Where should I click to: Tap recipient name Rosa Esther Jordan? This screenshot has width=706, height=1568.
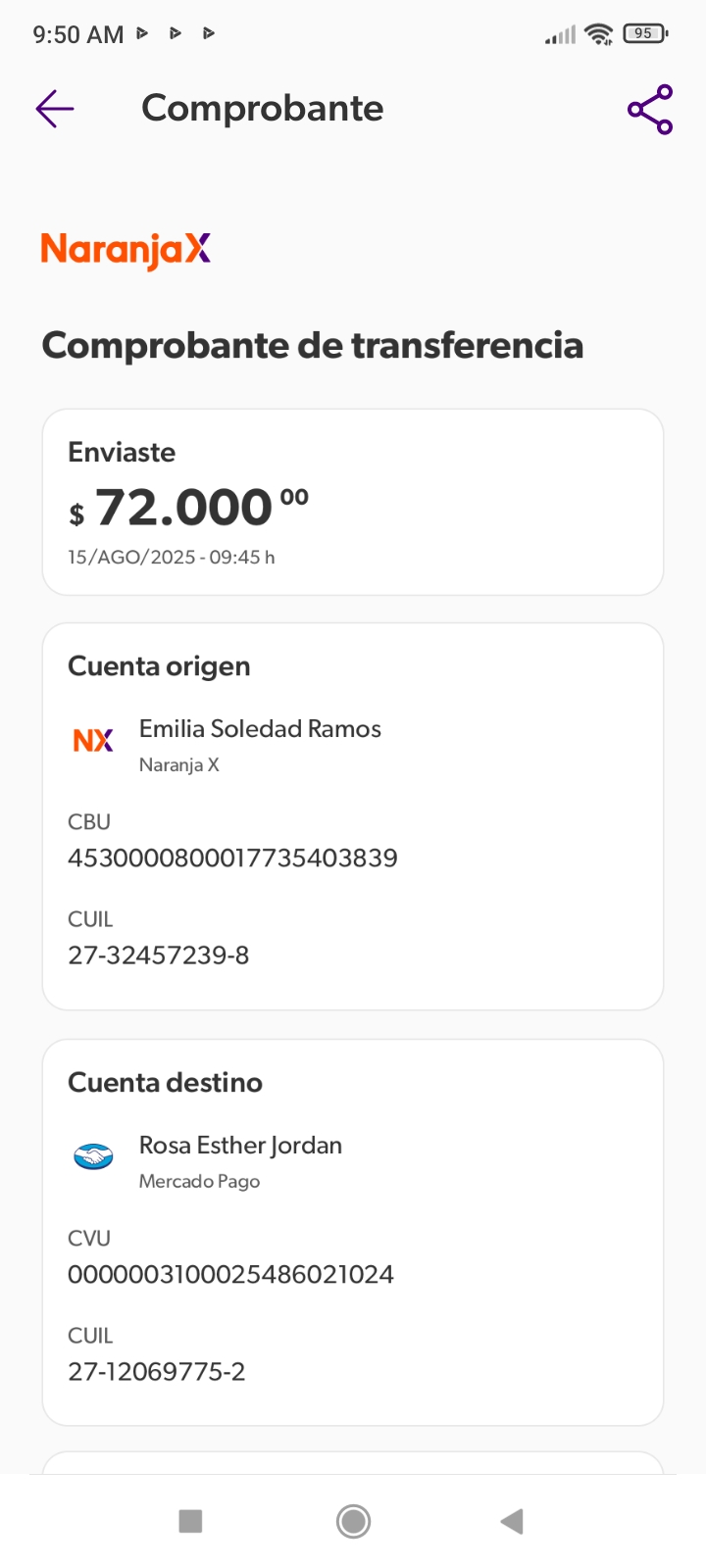pyautogui.click(x=240, y=1146)
